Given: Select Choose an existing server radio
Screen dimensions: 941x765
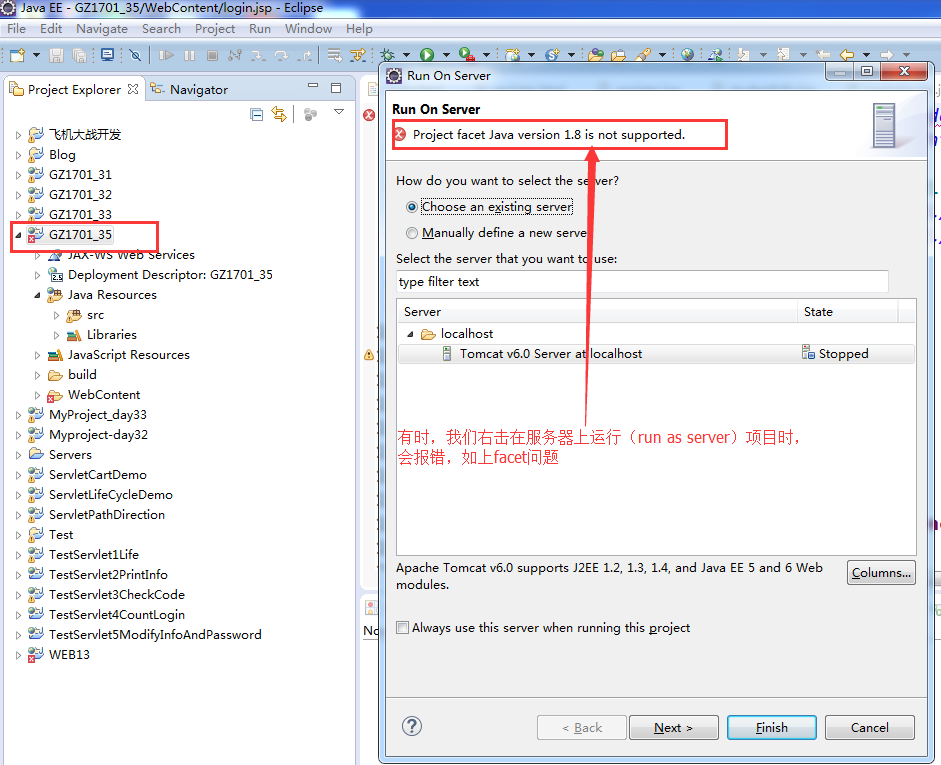Looking at the screenshot, I should 412,207.
